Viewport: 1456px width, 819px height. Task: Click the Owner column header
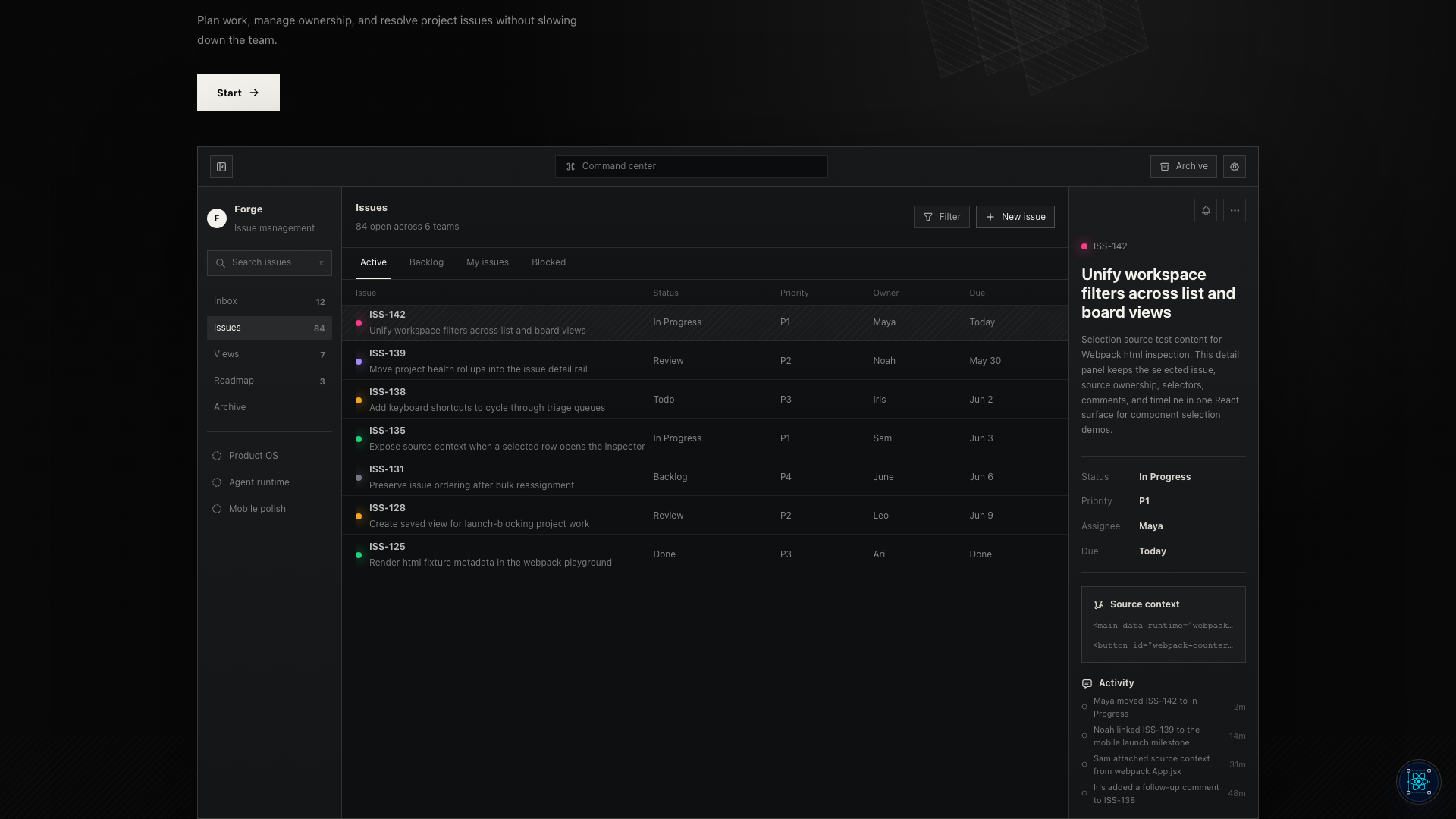886,293
